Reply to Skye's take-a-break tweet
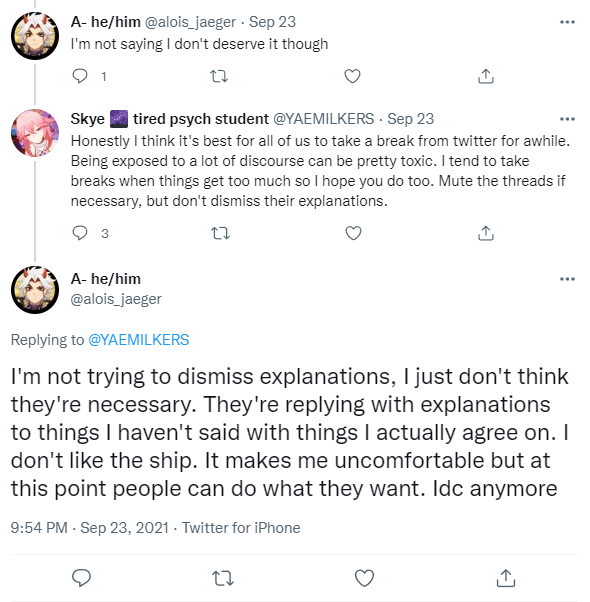The width and height of the screenshot is (590, 602). pyautogui.click(x=80, y=233)
